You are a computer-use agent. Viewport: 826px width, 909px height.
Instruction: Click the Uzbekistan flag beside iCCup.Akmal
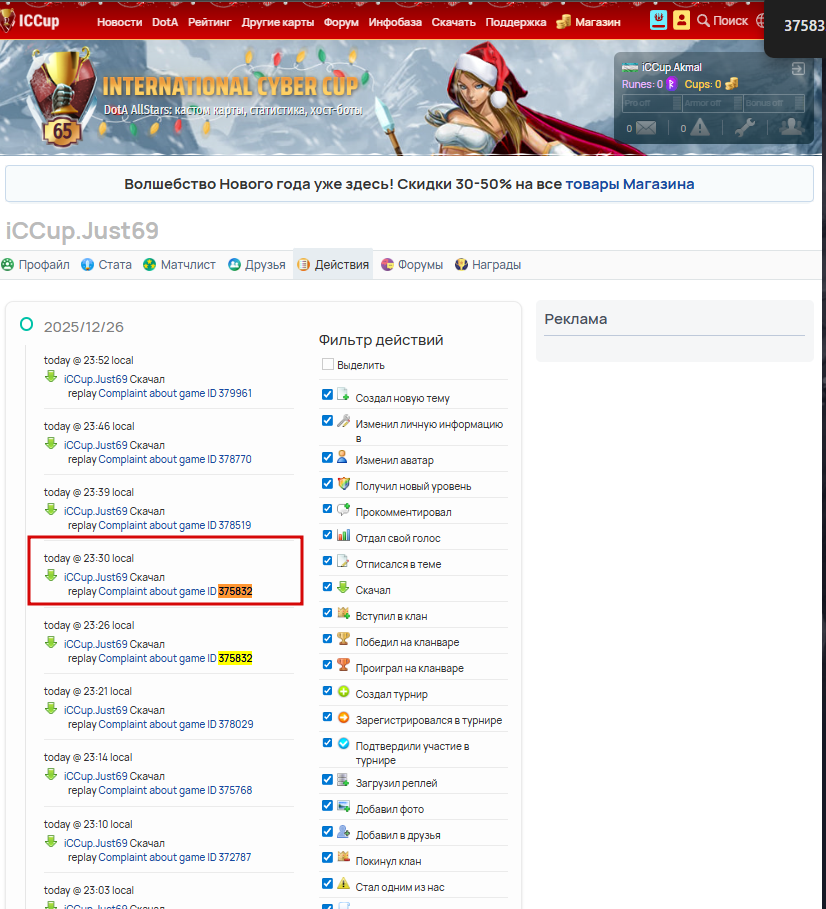point(629,67)
